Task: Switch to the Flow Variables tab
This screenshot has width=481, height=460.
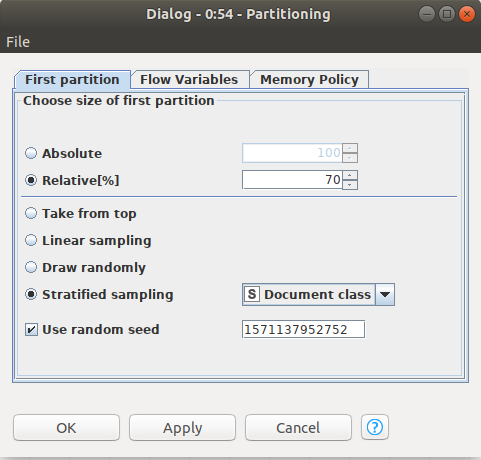Action: pos(190,79)
